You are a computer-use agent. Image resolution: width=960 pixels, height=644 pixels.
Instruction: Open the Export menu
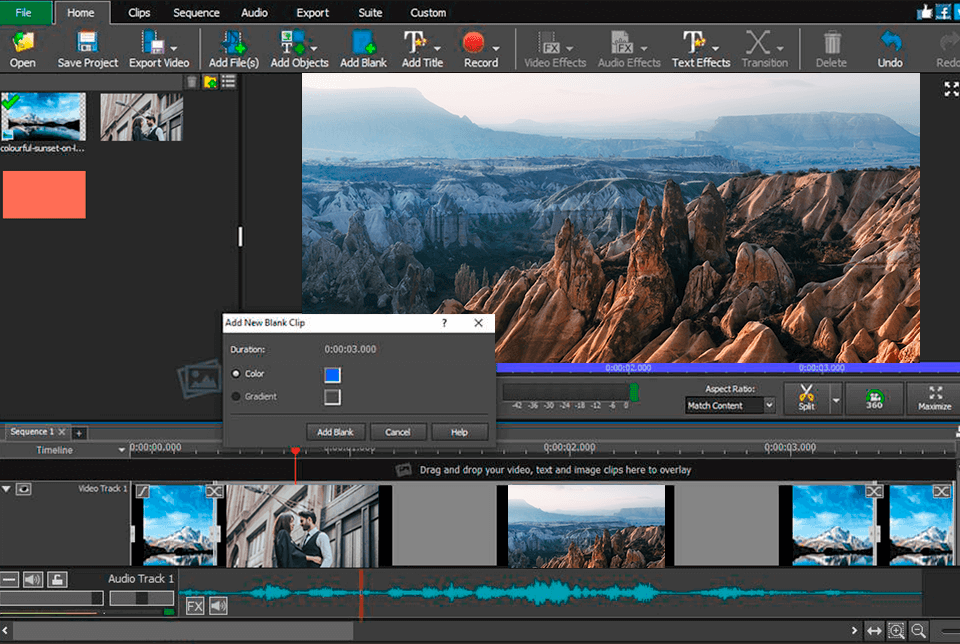tap(312, 12)
